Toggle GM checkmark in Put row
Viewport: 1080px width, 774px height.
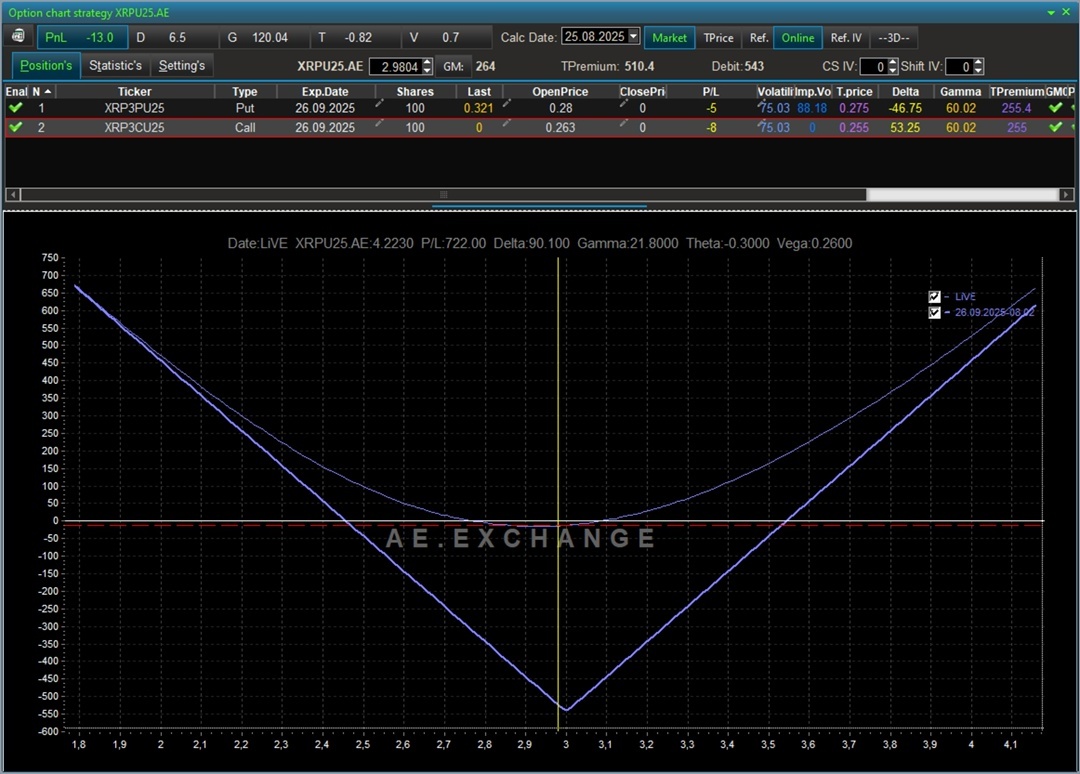(1055, 108)
